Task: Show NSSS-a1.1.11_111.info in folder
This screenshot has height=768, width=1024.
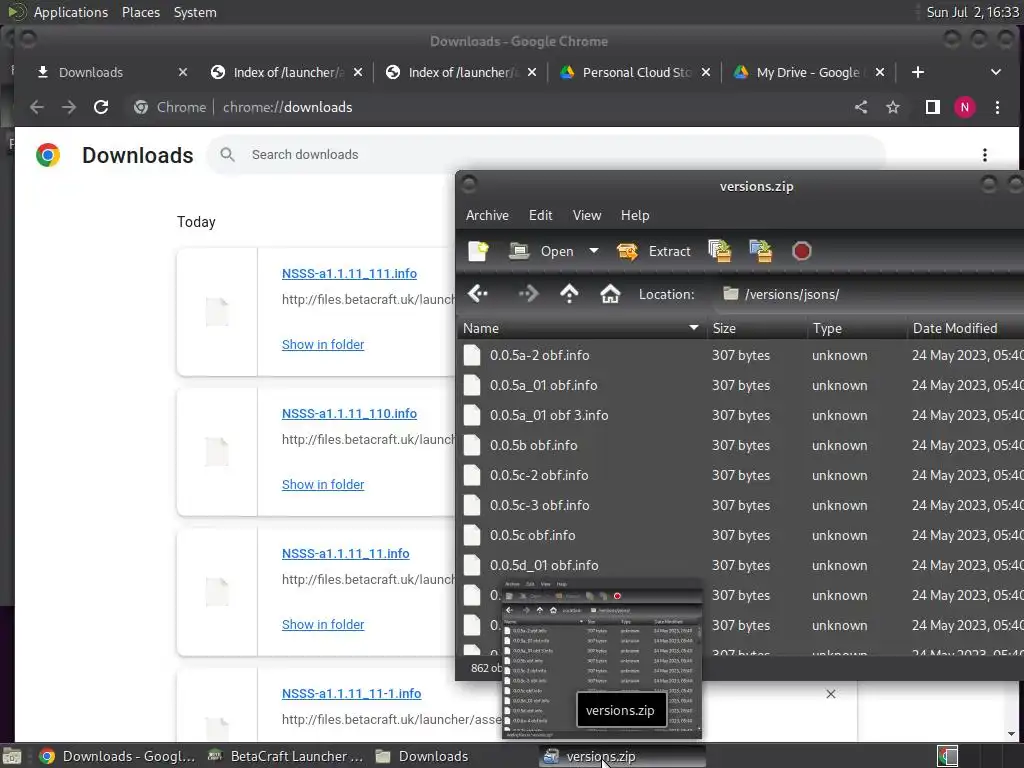Action: 323,344
